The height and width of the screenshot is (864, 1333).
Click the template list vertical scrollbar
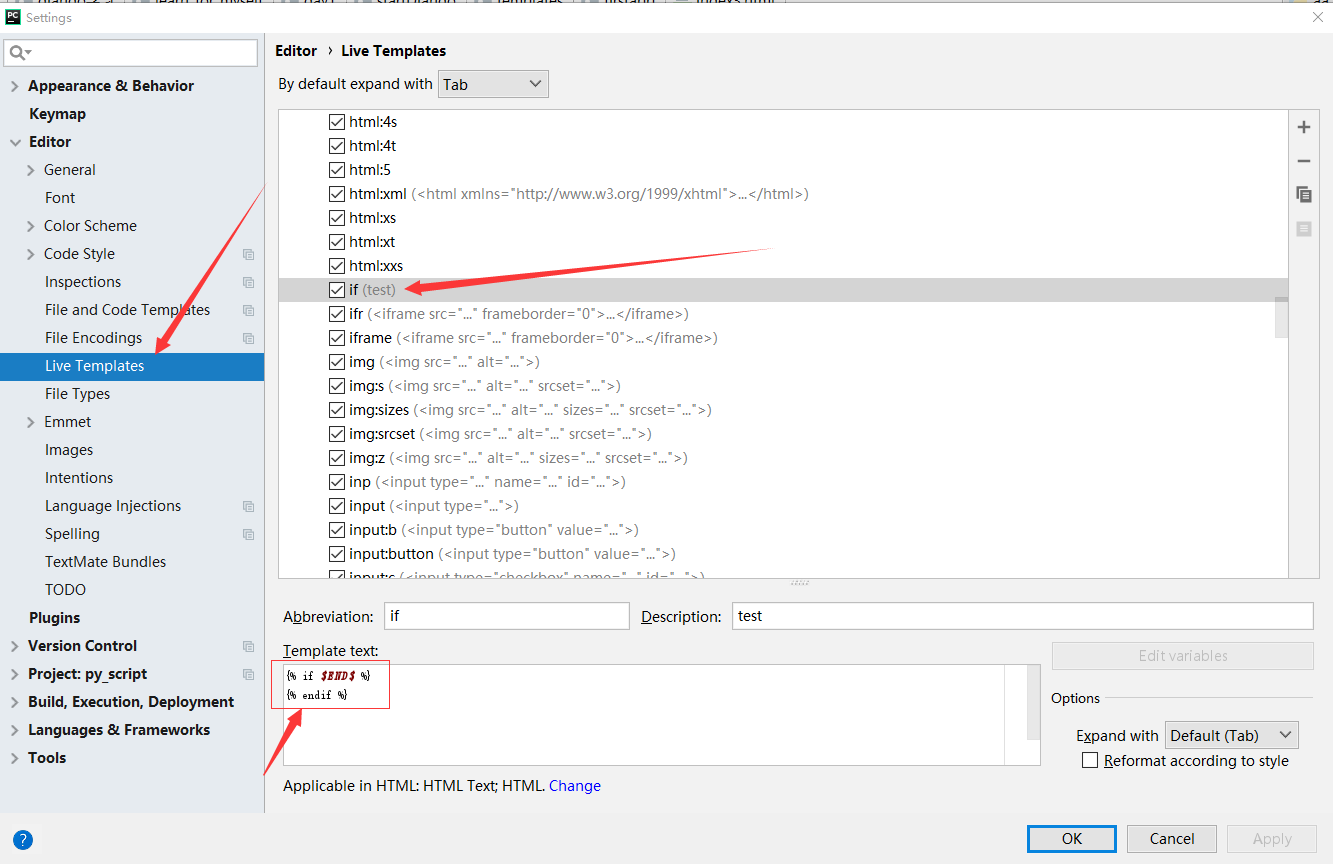[x=1281, y=318]
